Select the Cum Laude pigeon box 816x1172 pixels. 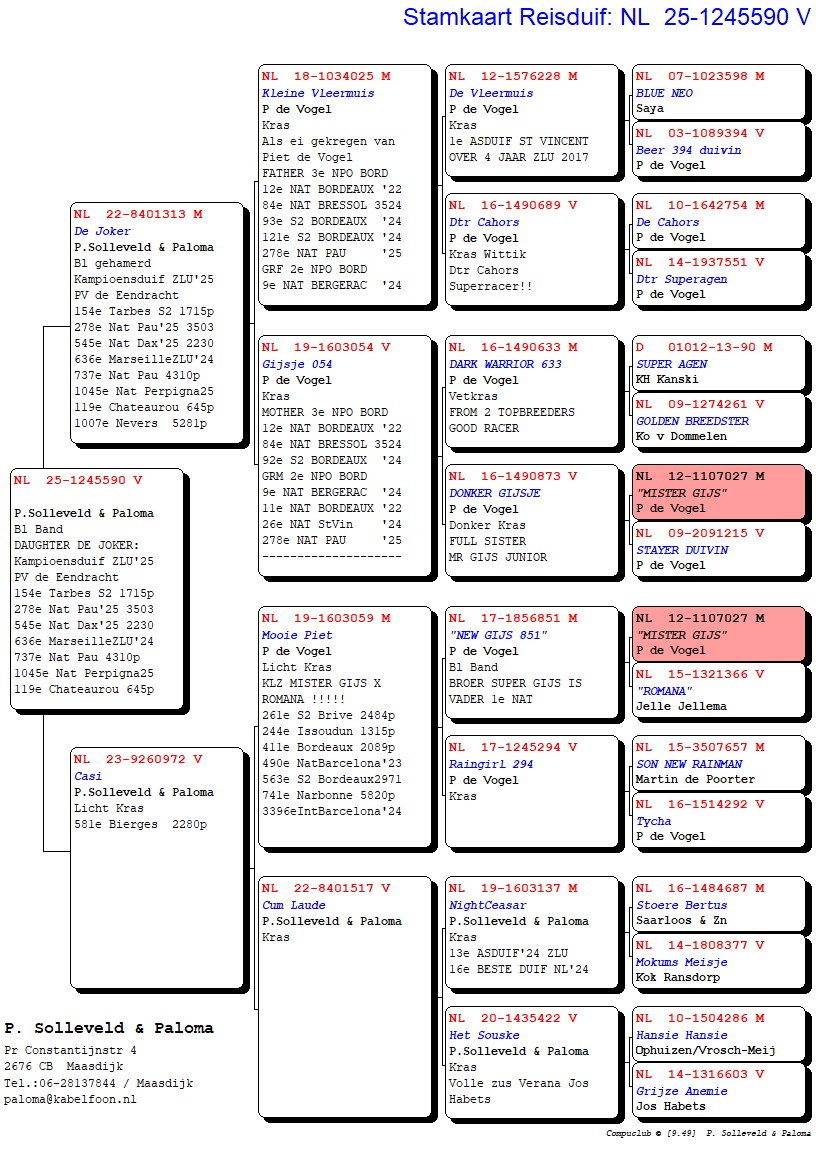pos(346,996)
